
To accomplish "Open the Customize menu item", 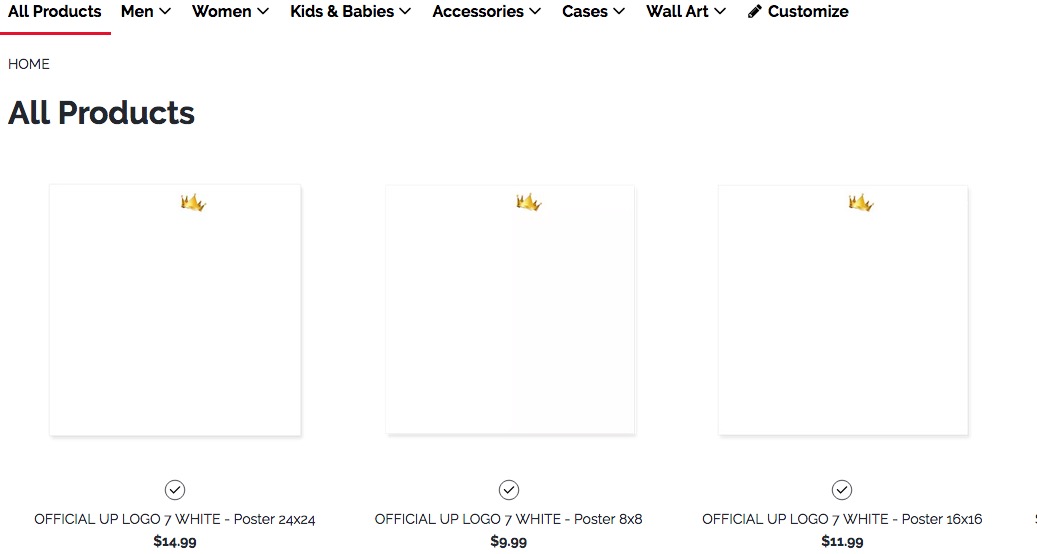I will coord(808,12).
